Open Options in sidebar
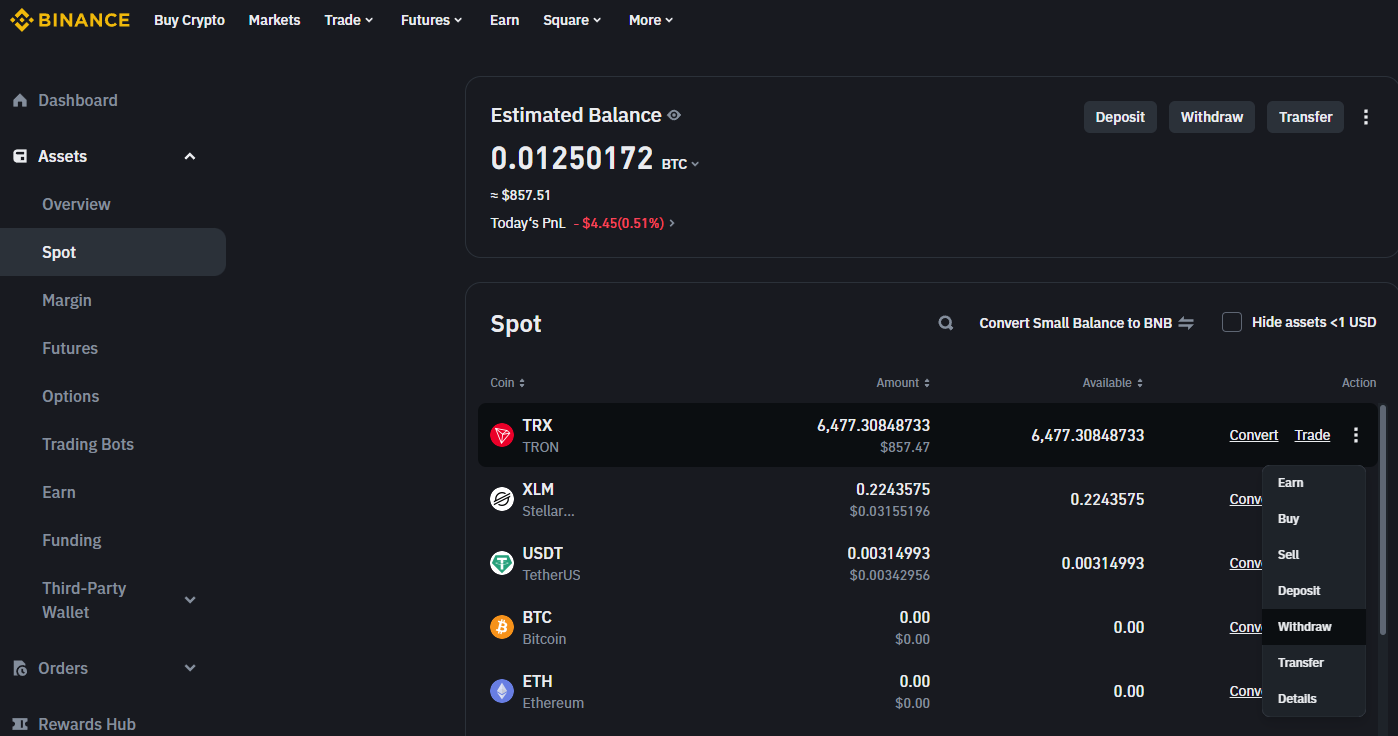The image size is (1398, 736). (71, 397)
